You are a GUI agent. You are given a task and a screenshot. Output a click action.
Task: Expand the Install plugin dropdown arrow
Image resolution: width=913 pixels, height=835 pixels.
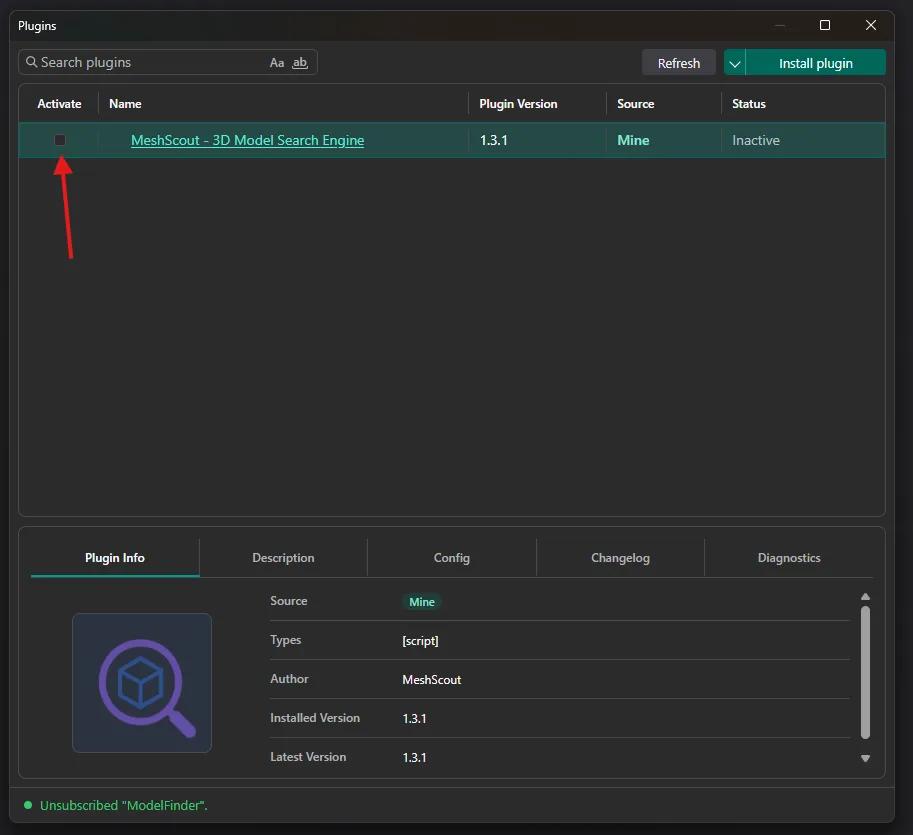[734, 63]
